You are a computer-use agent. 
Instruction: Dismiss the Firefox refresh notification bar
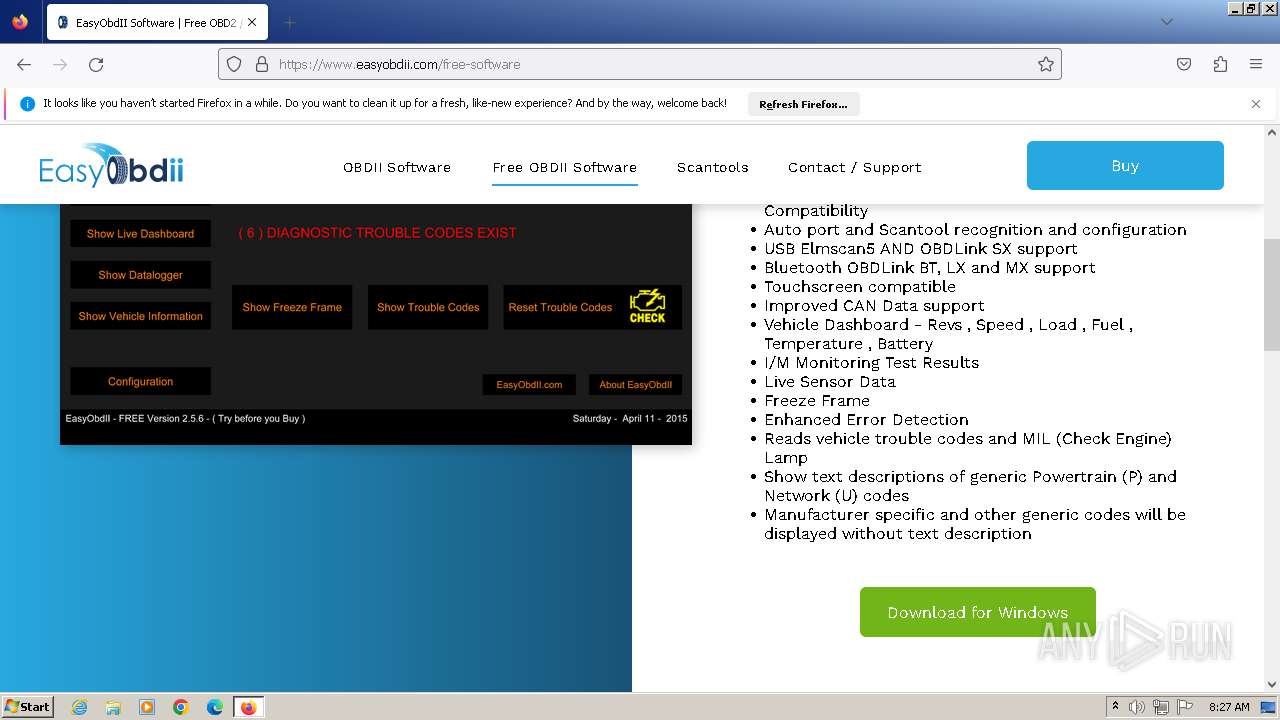[1256, 104]
